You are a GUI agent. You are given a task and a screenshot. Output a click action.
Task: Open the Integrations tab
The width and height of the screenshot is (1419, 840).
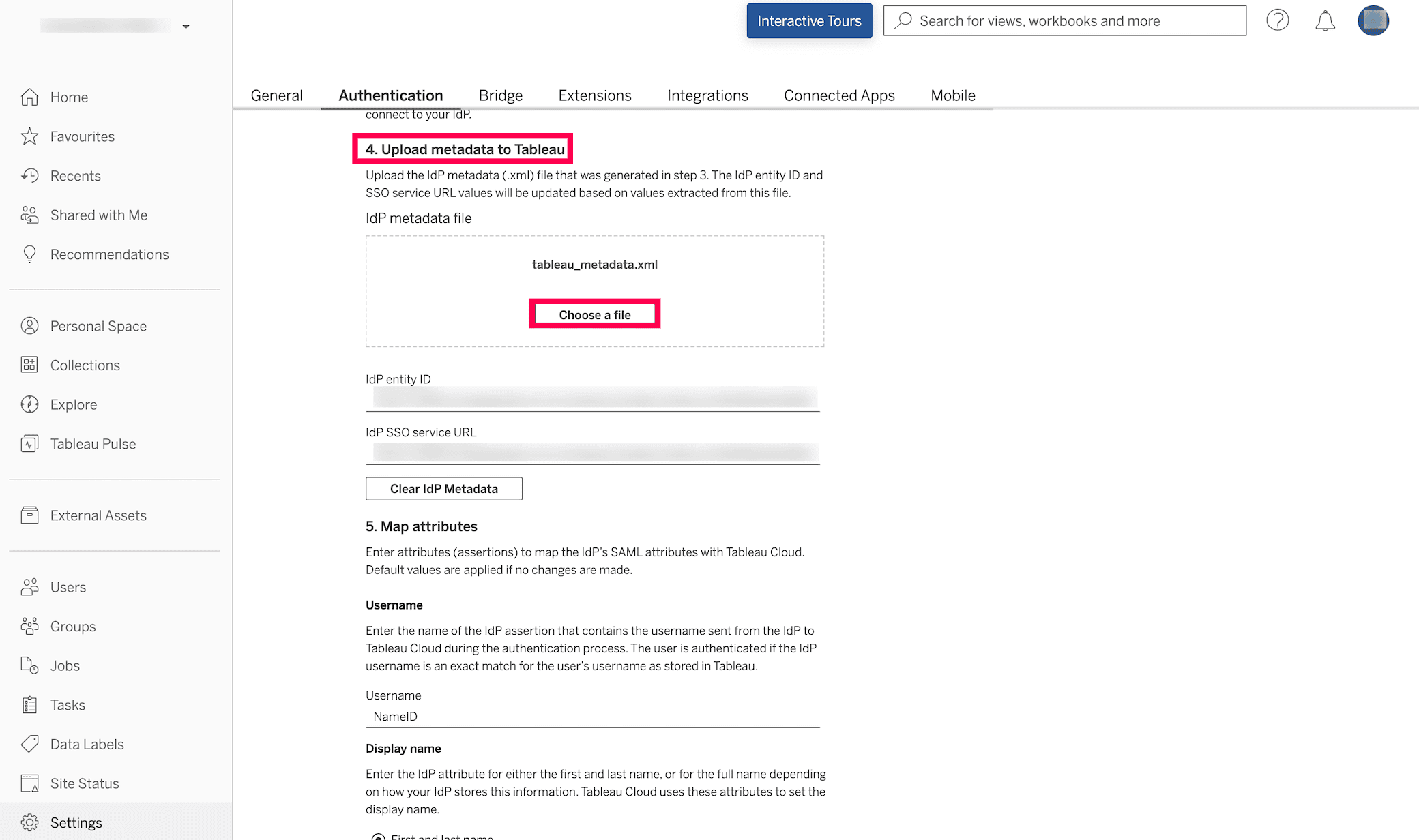(707, 95)
